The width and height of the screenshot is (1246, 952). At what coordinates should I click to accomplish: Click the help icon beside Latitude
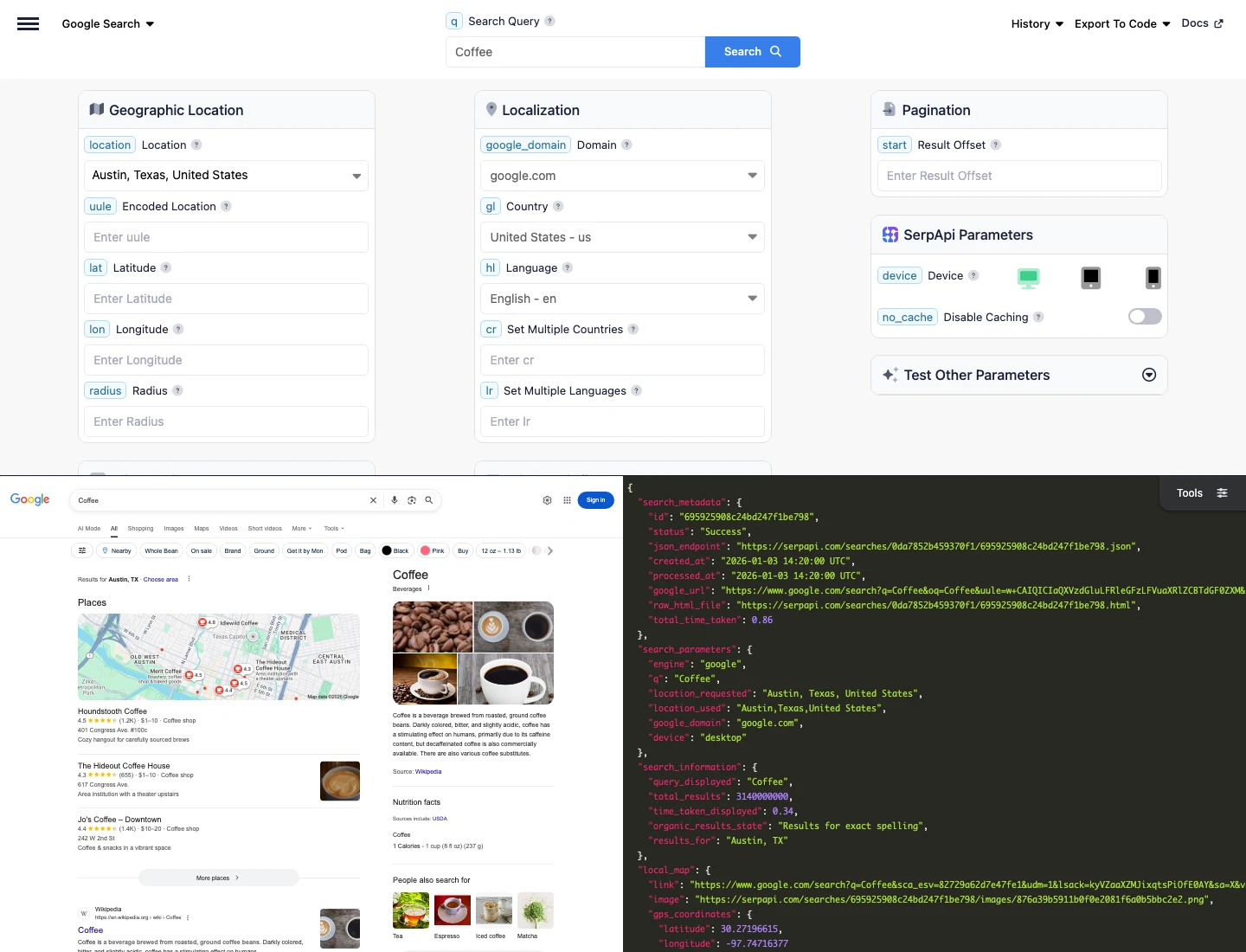[166, 267]
